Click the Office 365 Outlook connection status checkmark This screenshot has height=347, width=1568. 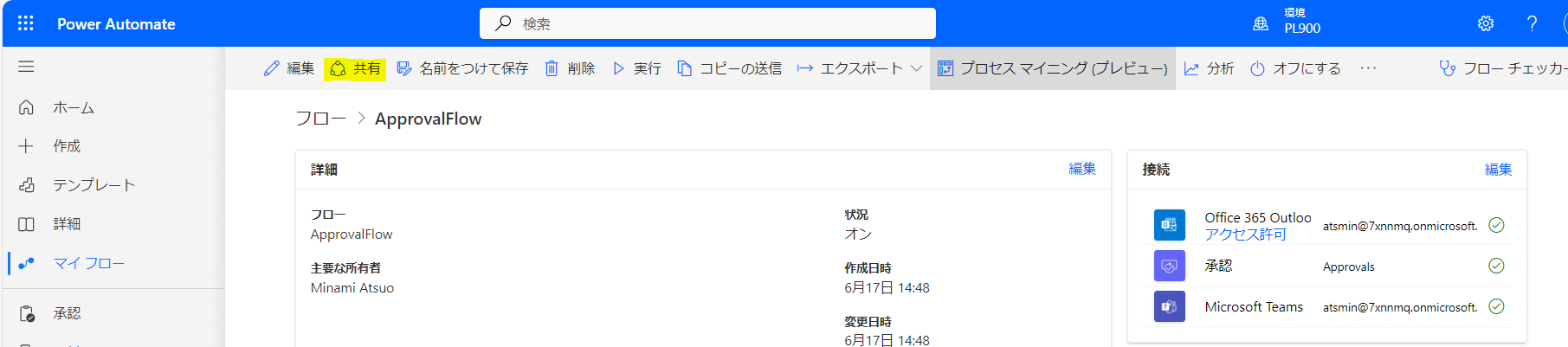[1496, 225]
